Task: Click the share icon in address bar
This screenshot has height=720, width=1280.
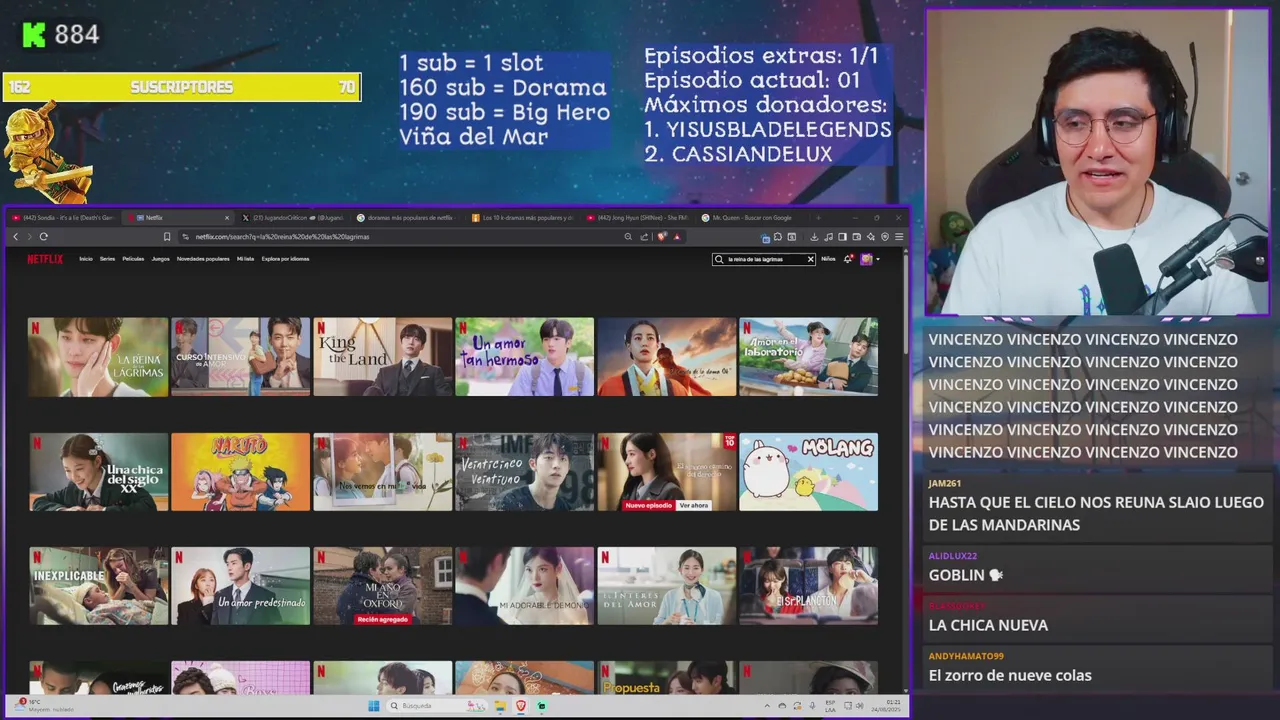Action: pos(644,237)
